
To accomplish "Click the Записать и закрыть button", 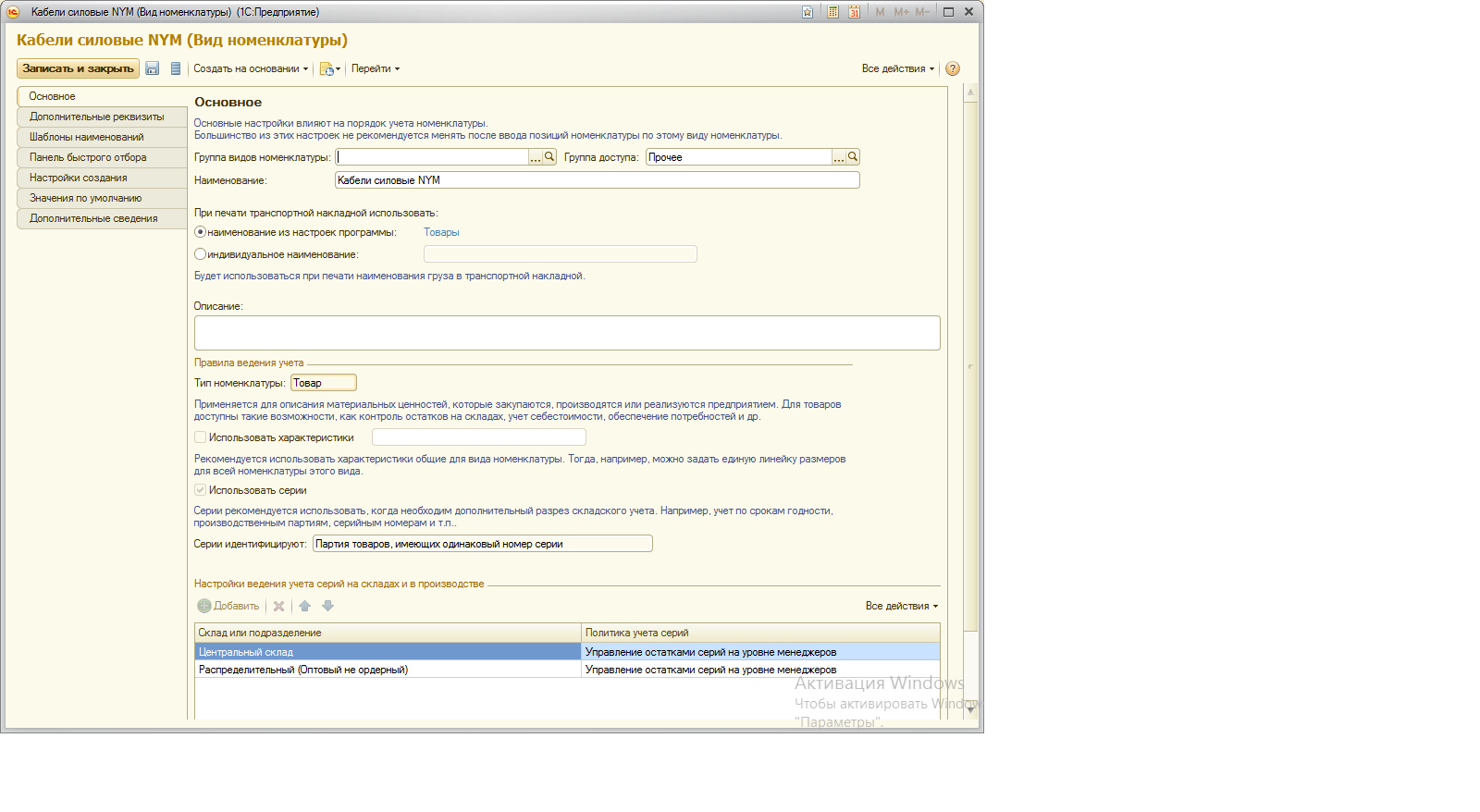I will tap(78, 68).
